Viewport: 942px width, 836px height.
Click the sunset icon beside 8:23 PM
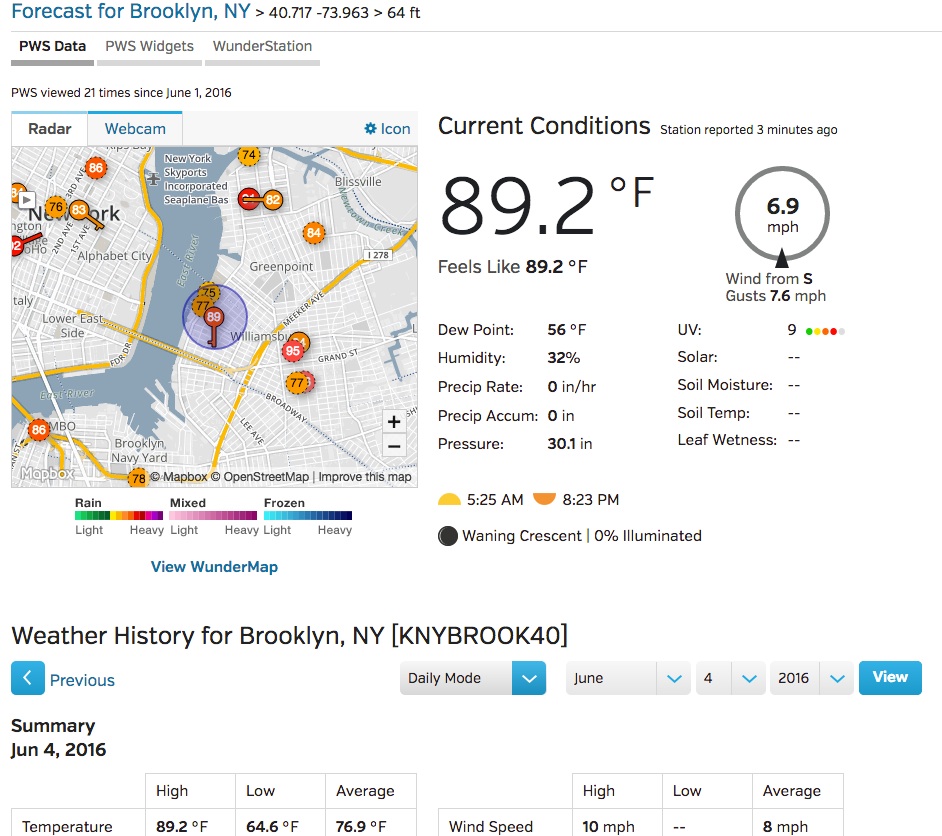click(544, 499)
